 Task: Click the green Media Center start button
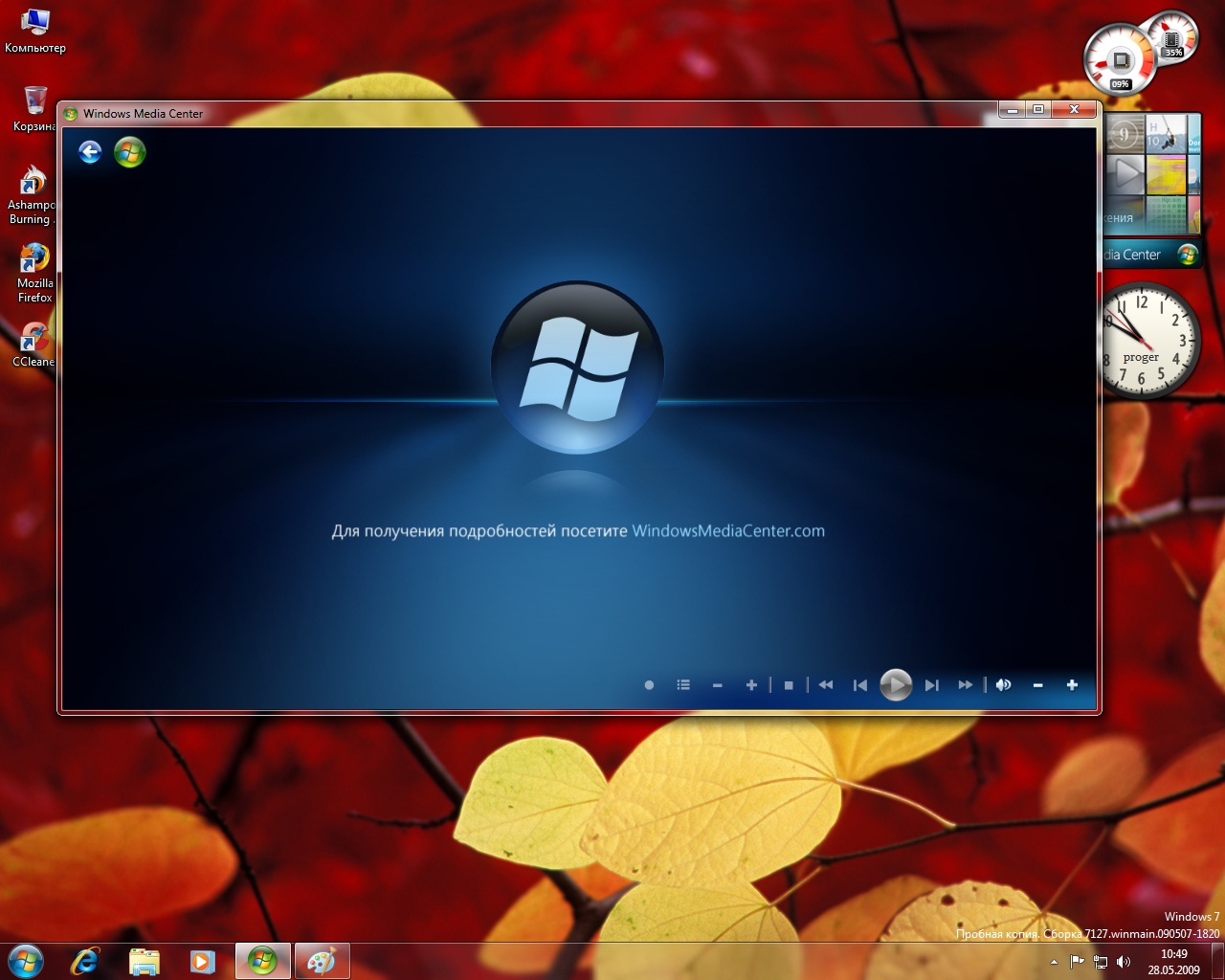pyautogui.click(x=130, y=152)
